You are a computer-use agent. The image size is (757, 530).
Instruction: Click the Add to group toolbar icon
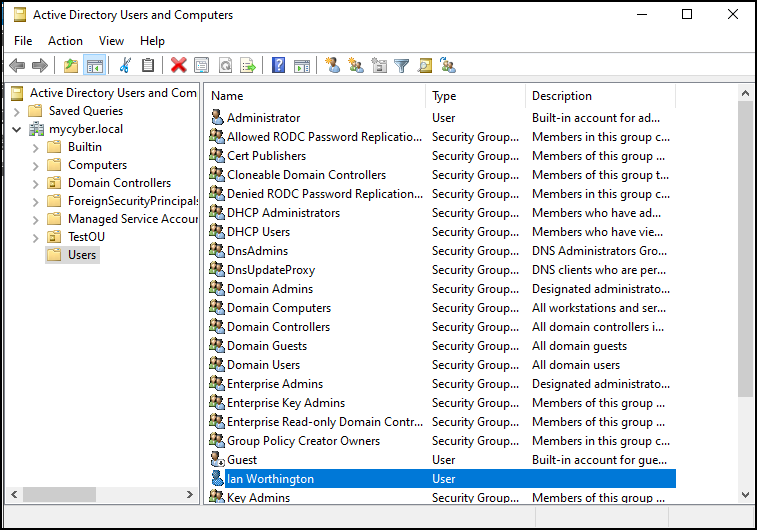pyautogui.click(x=448, y=65)
